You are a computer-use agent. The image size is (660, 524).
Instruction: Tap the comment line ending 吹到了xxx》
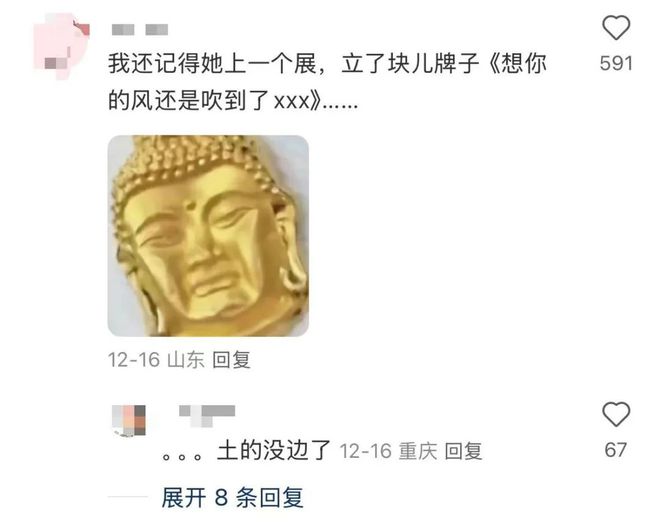[233, 101]
